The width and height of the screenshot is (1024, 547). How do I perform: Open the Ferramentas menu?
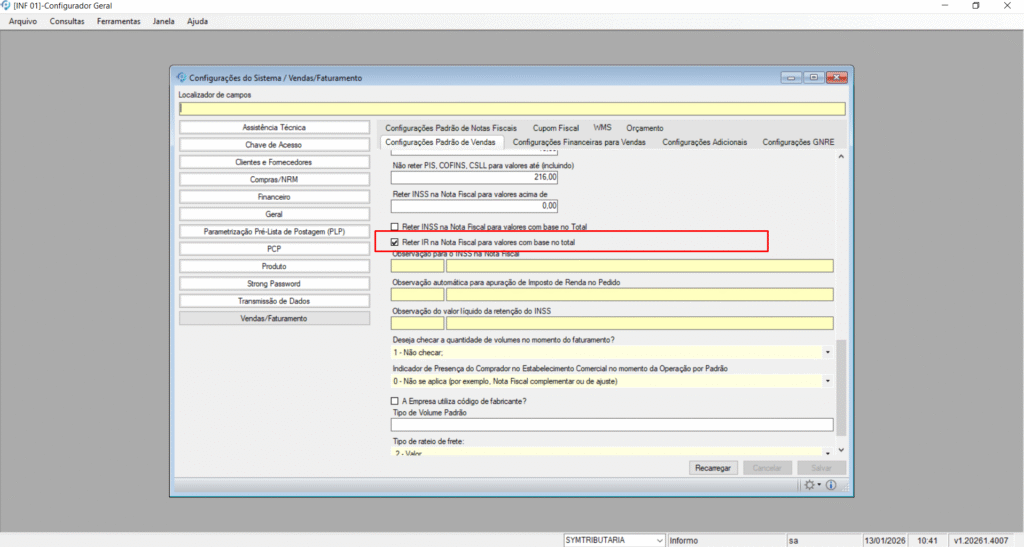pyautogui.click(x=119, y=21)
